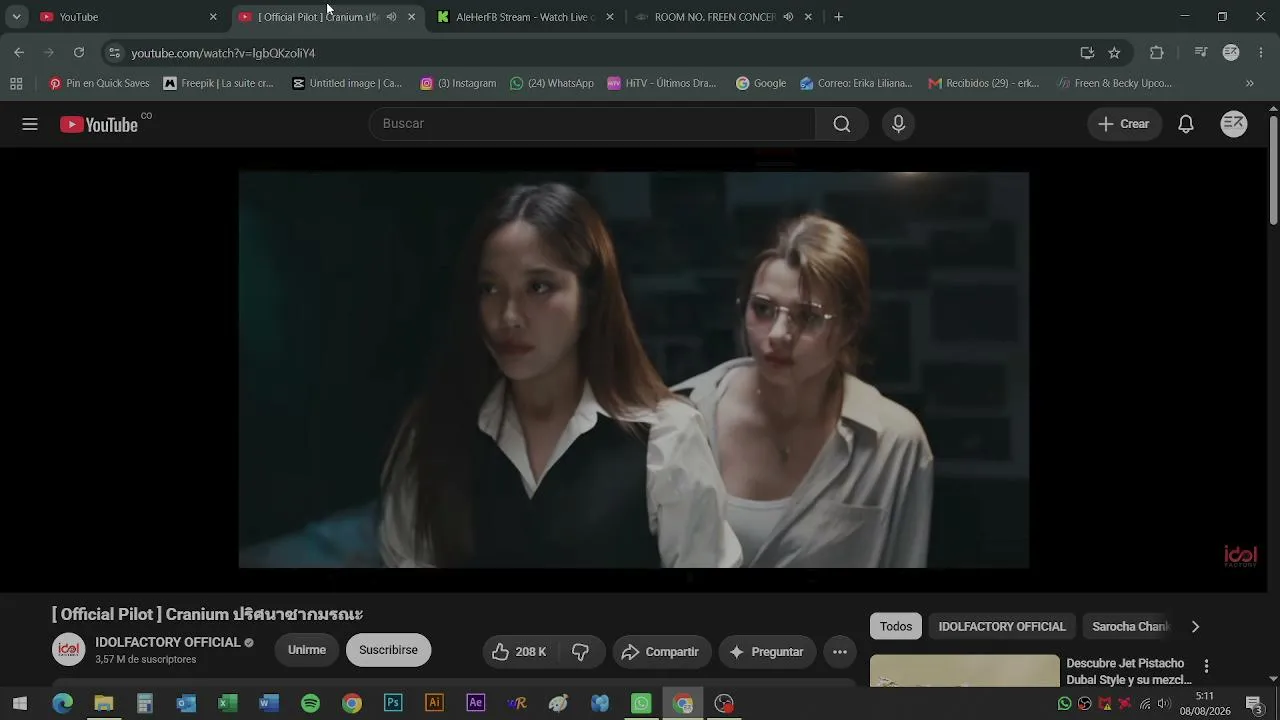The image size is (1280, 720).
Task: Open the YouTube guide hamburger menu
Action: click(x=30, y=124)
